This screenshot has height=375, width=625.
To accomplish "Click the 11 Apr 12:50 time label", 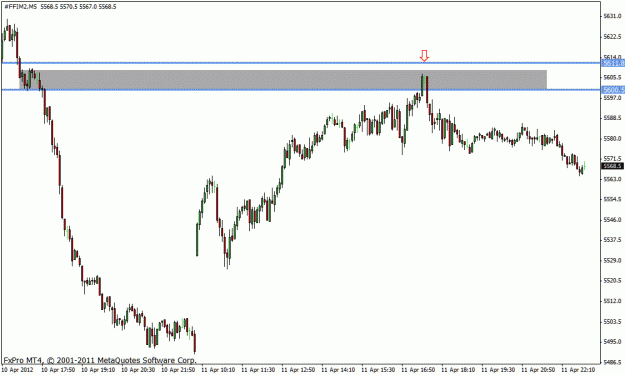I will [x=298, y=370].
